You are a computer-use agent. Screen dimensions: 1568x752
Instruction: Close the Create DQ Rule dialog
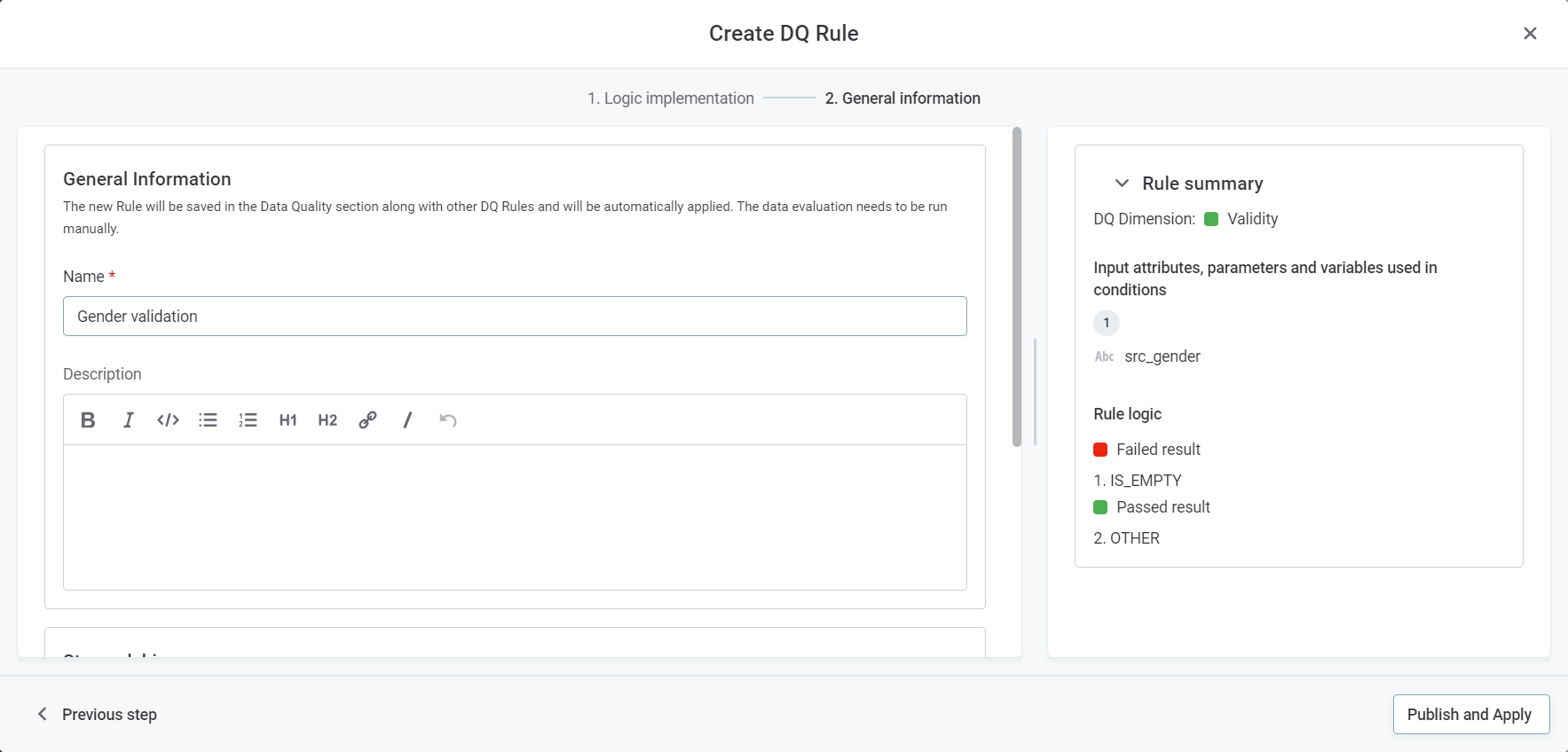coord(1530,34)
